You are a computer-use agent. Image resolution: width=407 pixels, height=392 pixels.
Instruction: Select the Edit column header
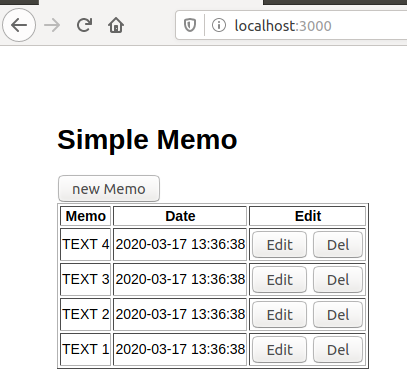[308, 216]
